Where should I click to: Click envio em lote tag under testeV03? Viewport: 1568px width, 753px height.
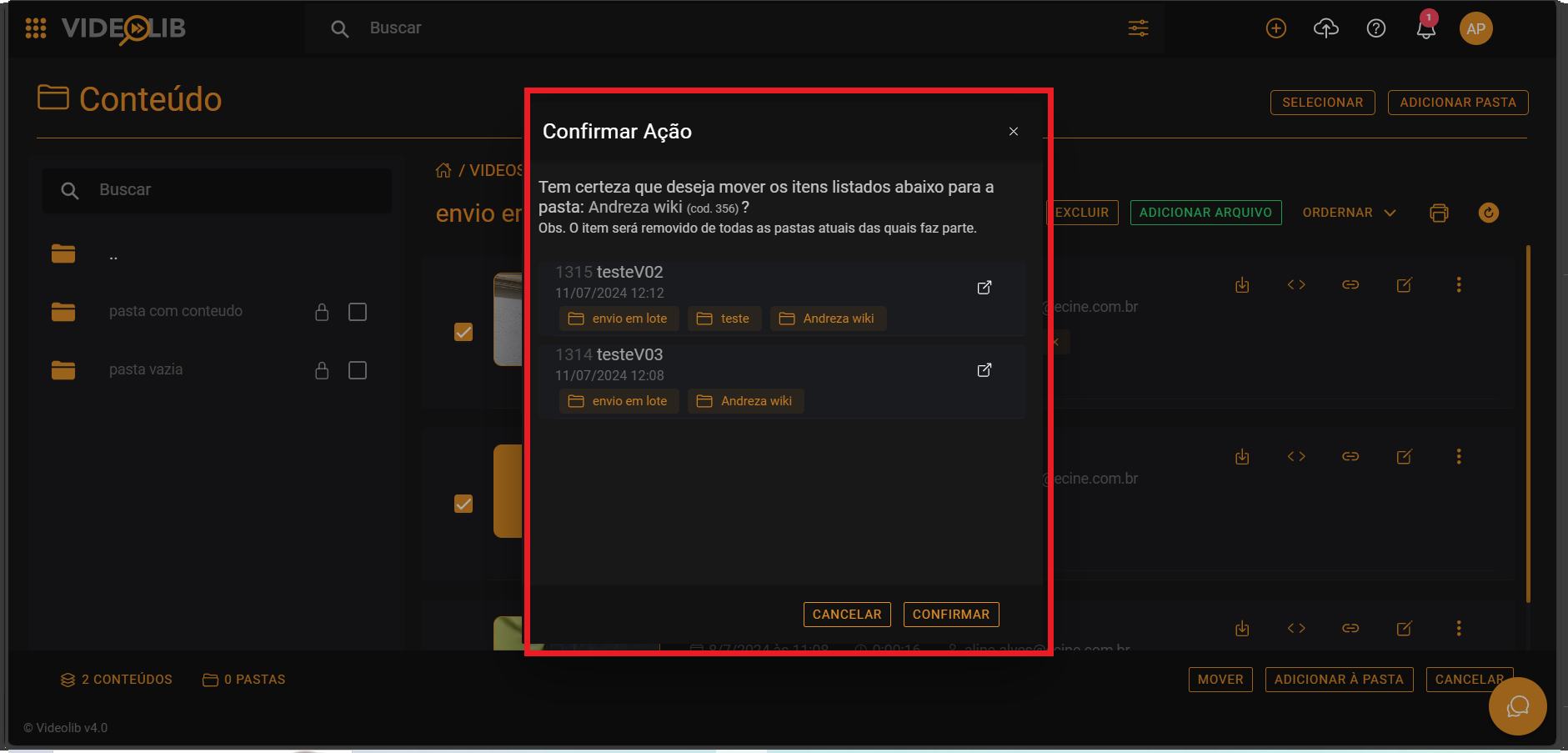point(619,401)
